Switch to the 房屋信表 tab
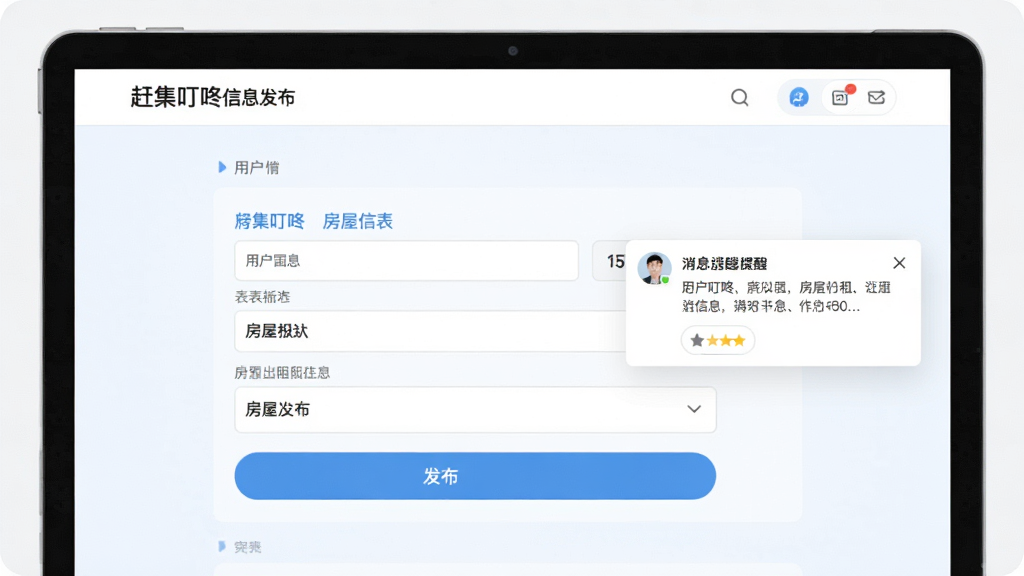 pos(358,221)
